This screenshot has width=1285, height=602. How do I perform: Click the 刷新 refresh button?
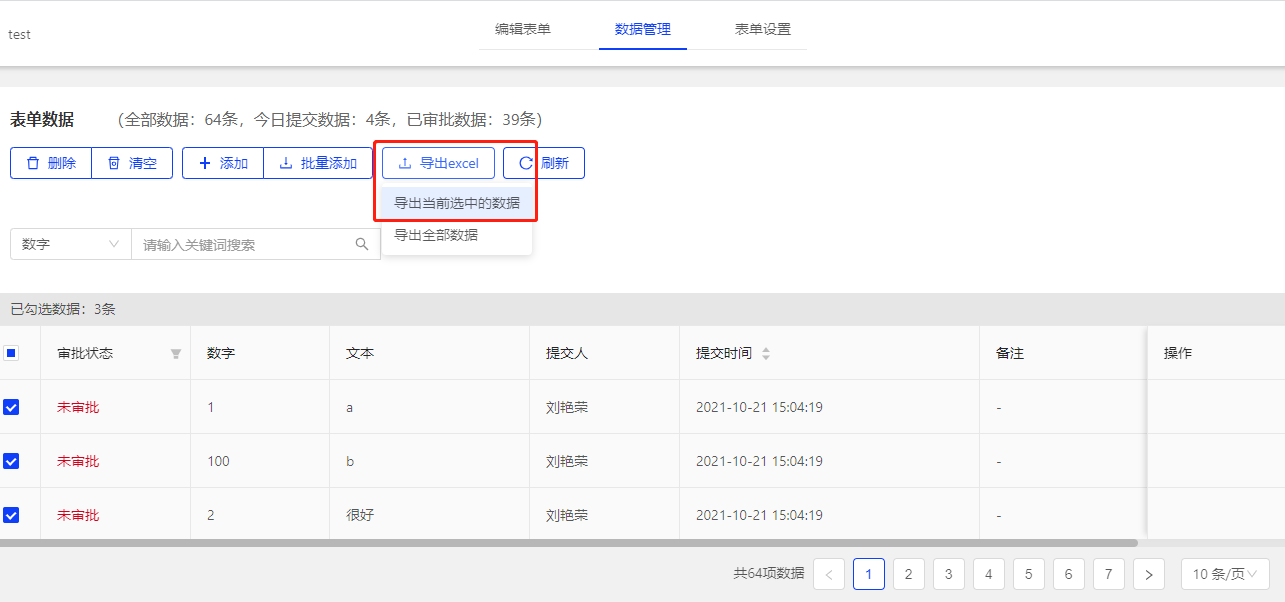[x=544, y=163]
